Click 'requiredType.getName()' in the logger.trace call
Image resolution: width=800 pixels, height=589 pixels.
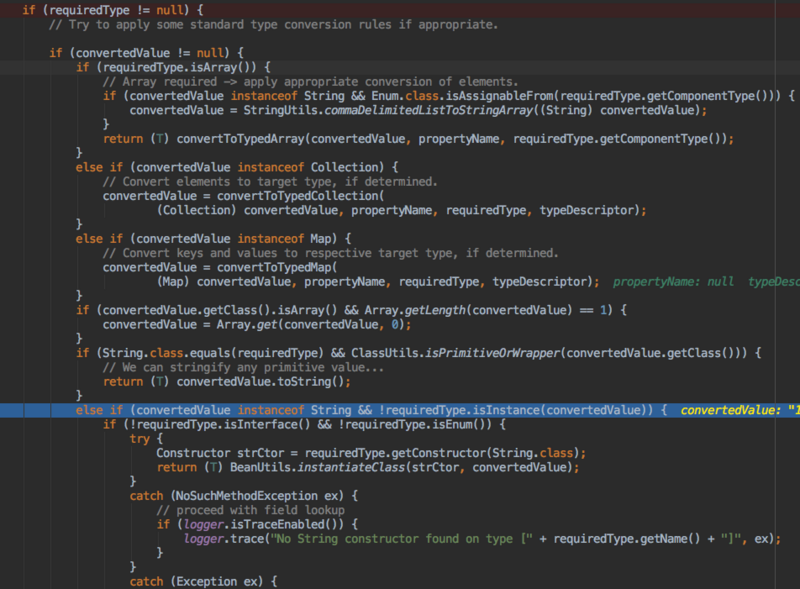[627, 539]
